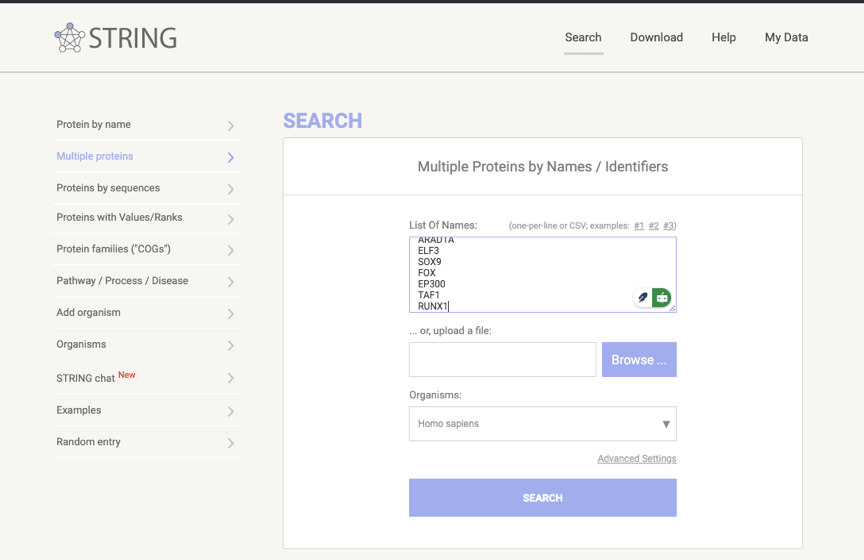Open the Help page
Viewport: 864px width, 560px height.
pos(723,37)
